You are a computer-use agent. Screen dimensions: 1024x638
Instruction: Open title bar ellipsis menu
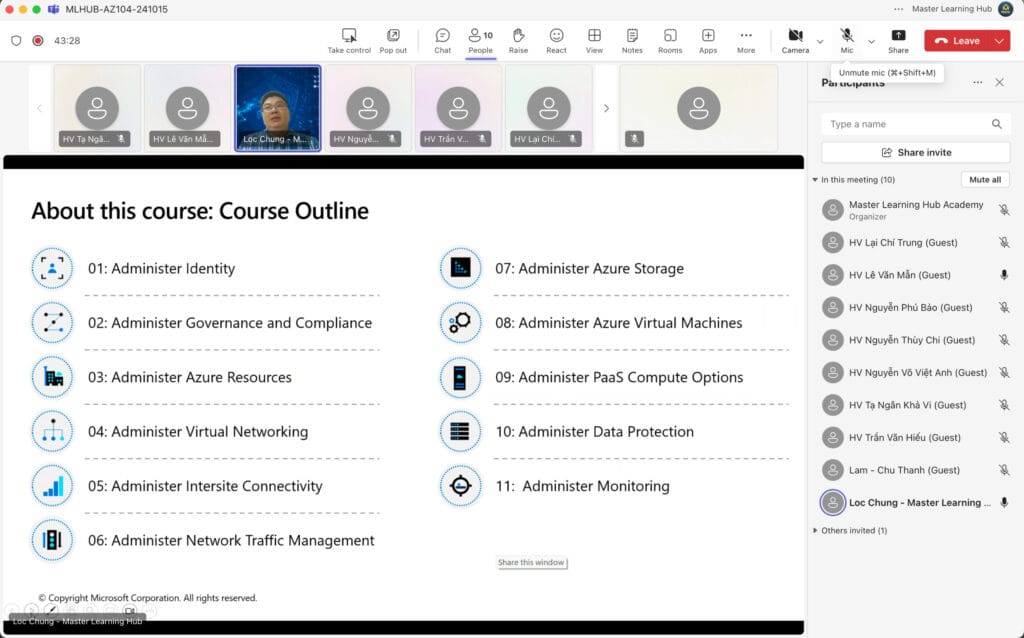click(899, 9)
